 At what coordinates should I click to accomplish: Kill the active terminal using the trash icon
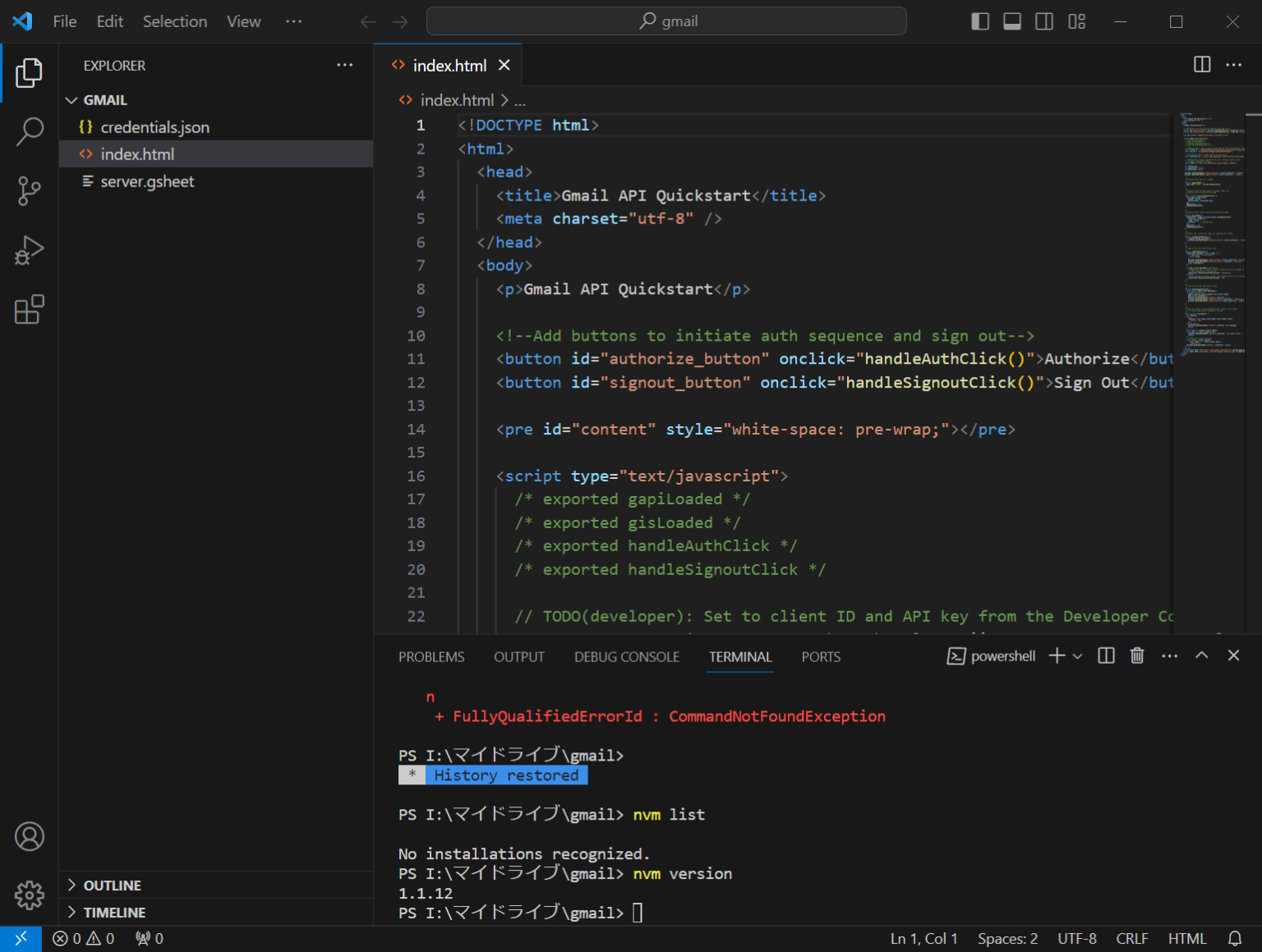(1137, 655)
